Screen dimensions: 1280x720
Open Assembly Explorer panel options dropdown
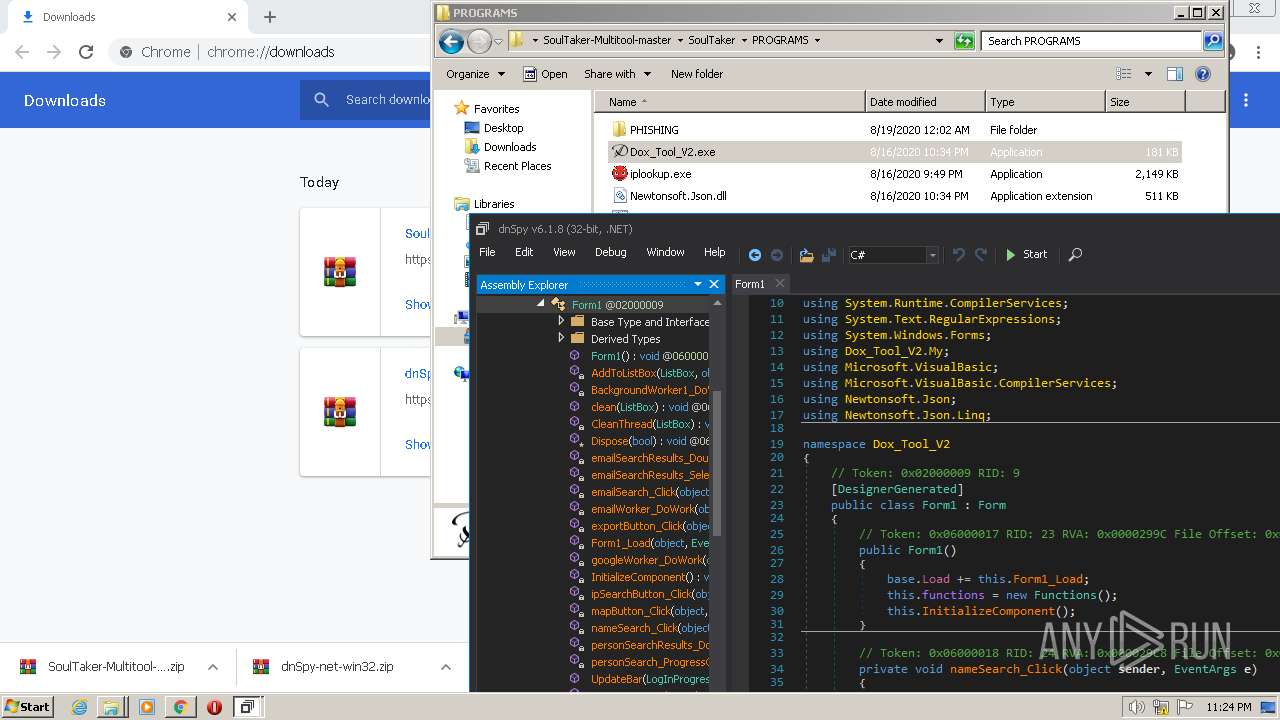coord(698,284)
